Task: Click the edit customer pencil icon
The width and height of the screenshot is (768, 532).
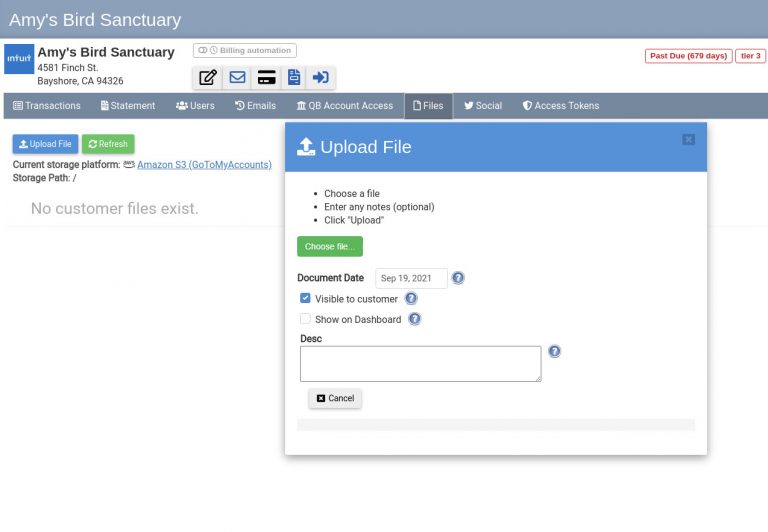Action: click(208, 78)
